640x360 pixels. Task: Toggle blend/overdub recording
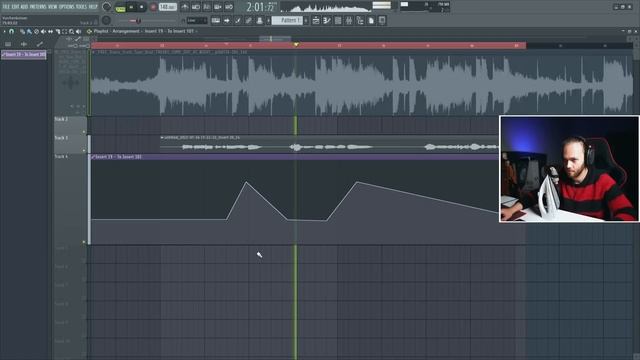[218, 7]
